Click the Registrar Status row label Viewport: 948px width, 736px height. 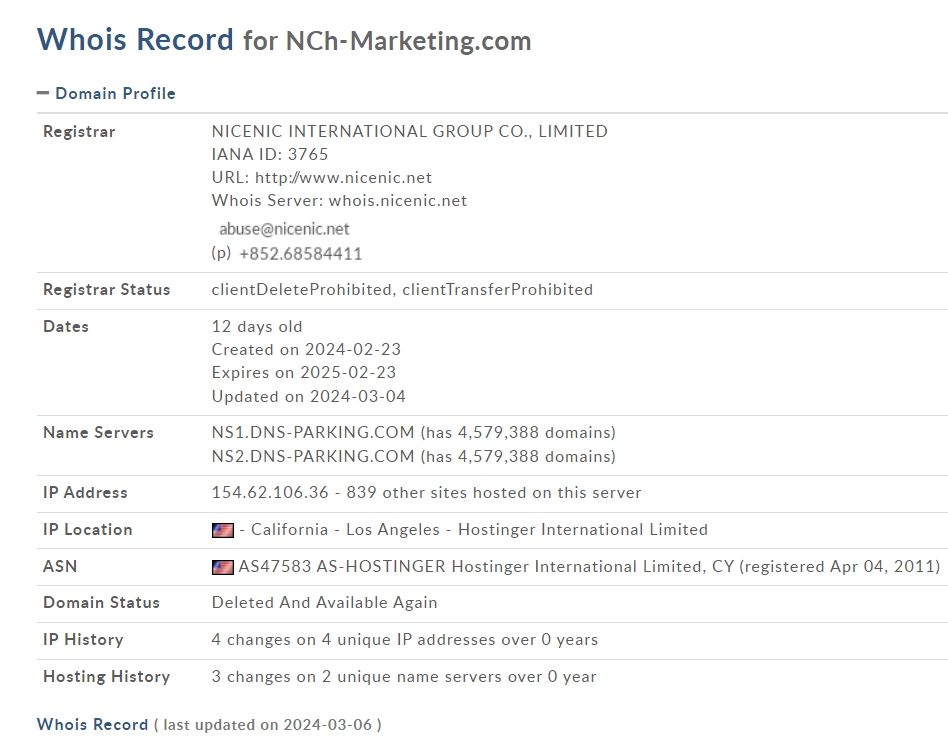pyautogui.click(x=106, y=290)
